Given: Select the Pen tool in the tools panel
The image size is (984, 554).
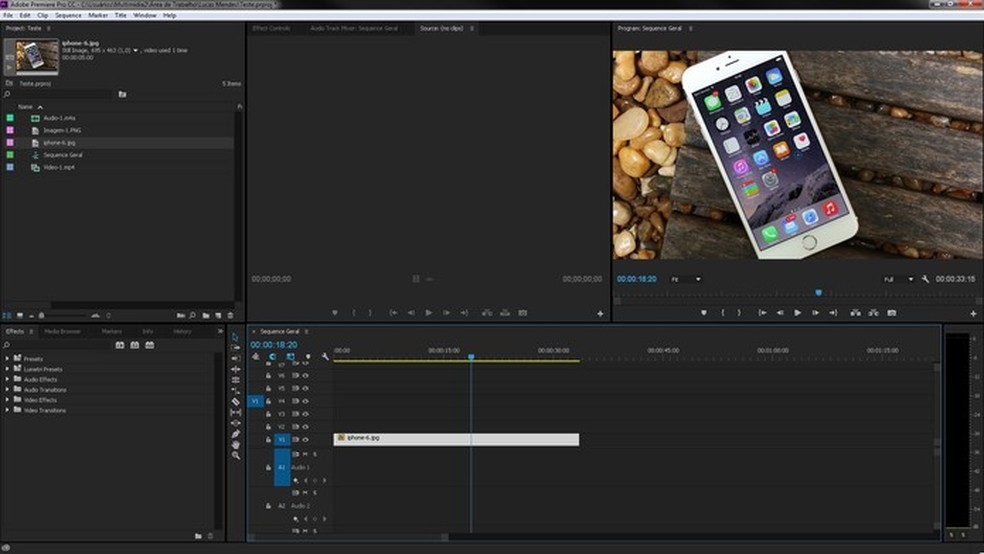Looking at the screenshot, I should click(236, 434).
